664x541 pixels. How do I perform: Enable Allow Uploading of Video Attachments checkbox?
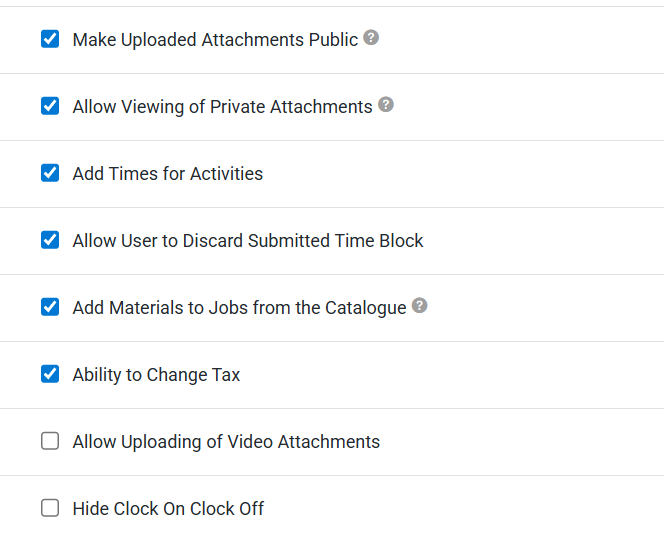pos(50,441)
